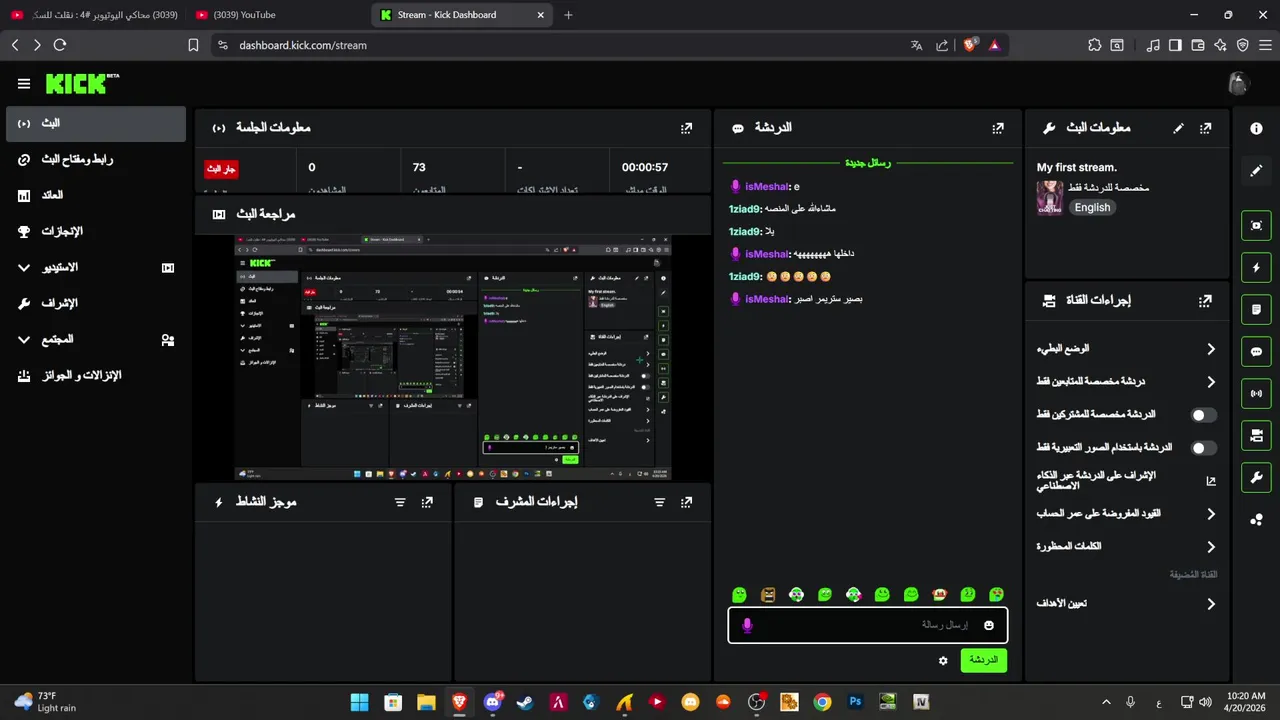
Task: Open the user profile avatar
Action: 1239,84
